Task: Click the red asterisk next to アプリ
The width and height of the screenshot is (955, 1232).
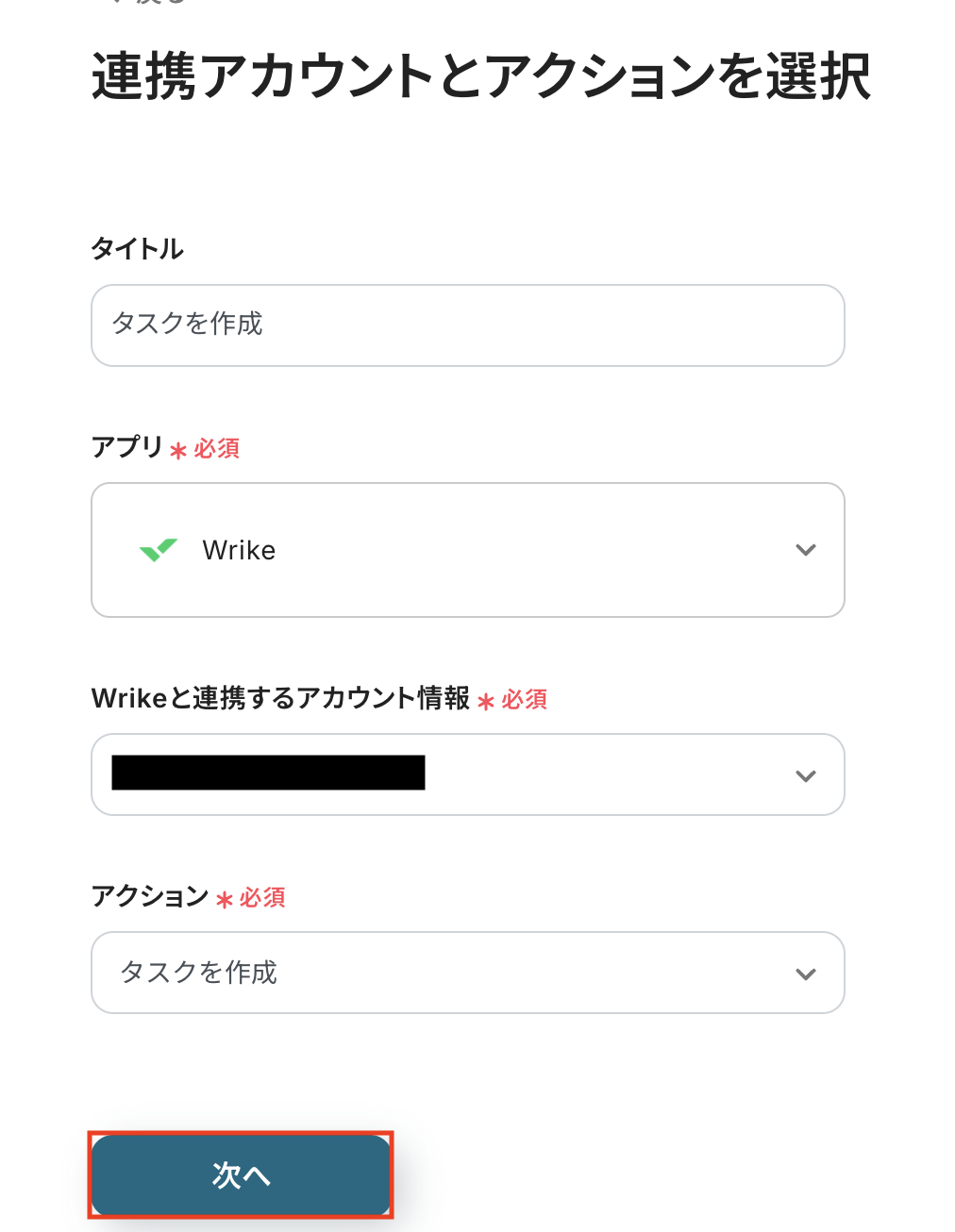Action: [178, 451]
